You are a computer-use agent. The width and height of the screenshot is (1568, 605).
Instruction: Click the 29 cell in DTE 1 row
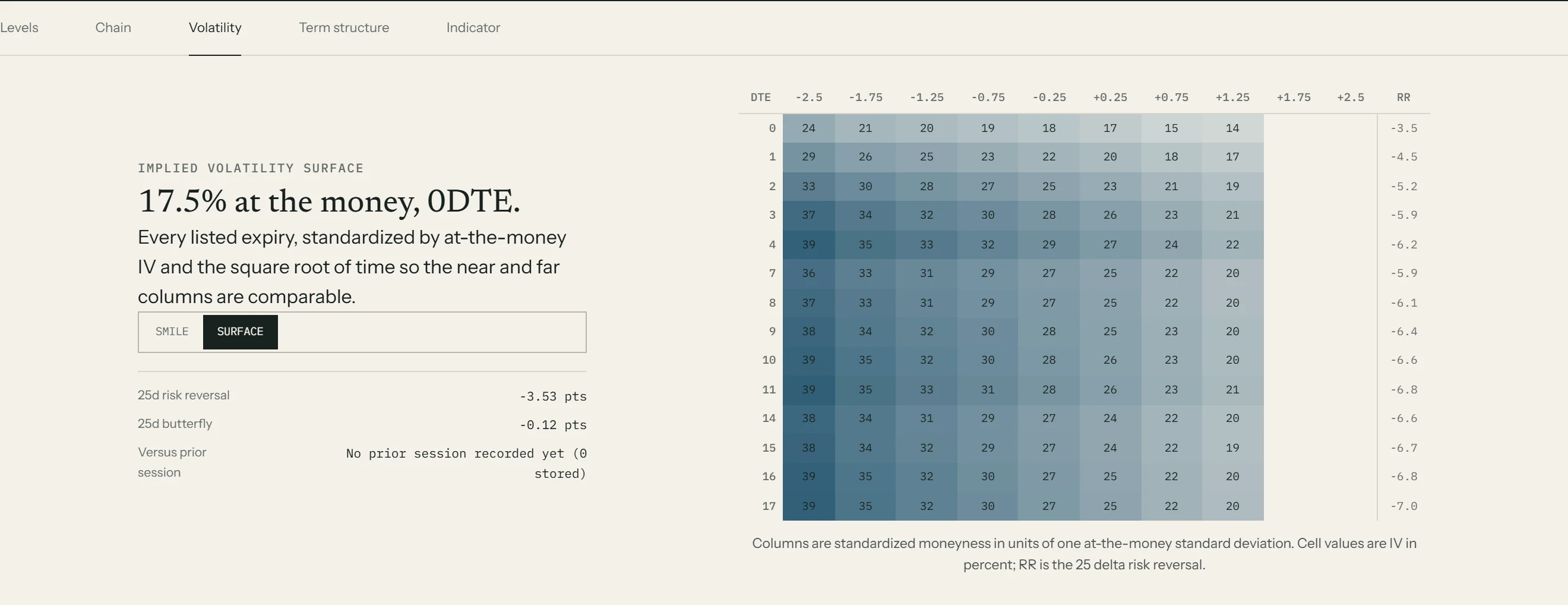[808, 156]
